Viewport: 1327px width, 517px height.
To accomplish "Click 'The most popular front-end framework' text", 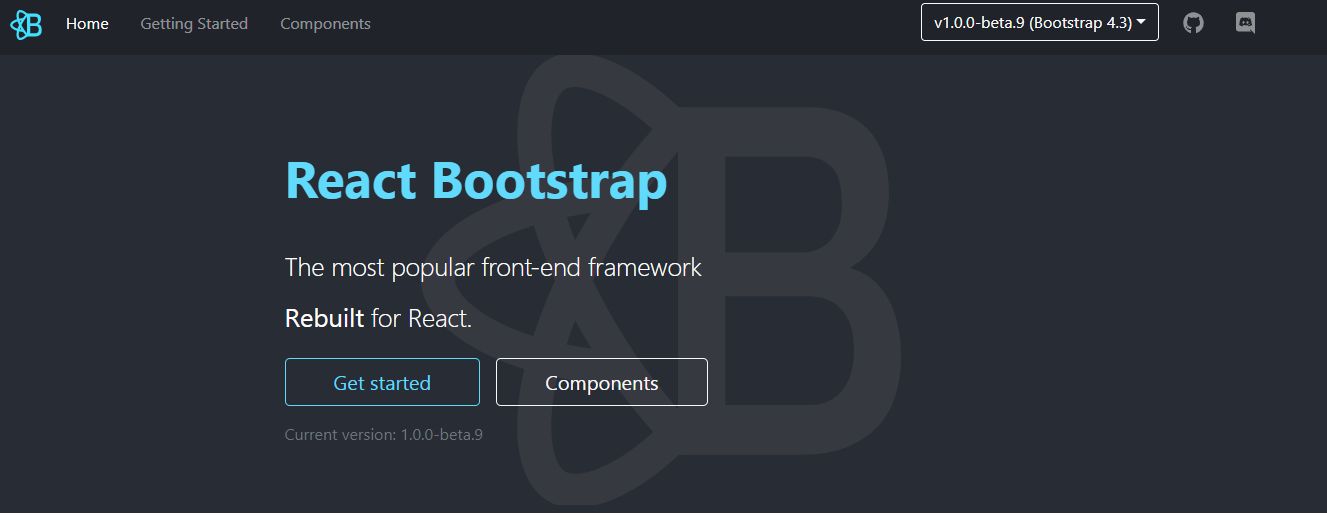I will pyautogui.click(x=493, y=268).
